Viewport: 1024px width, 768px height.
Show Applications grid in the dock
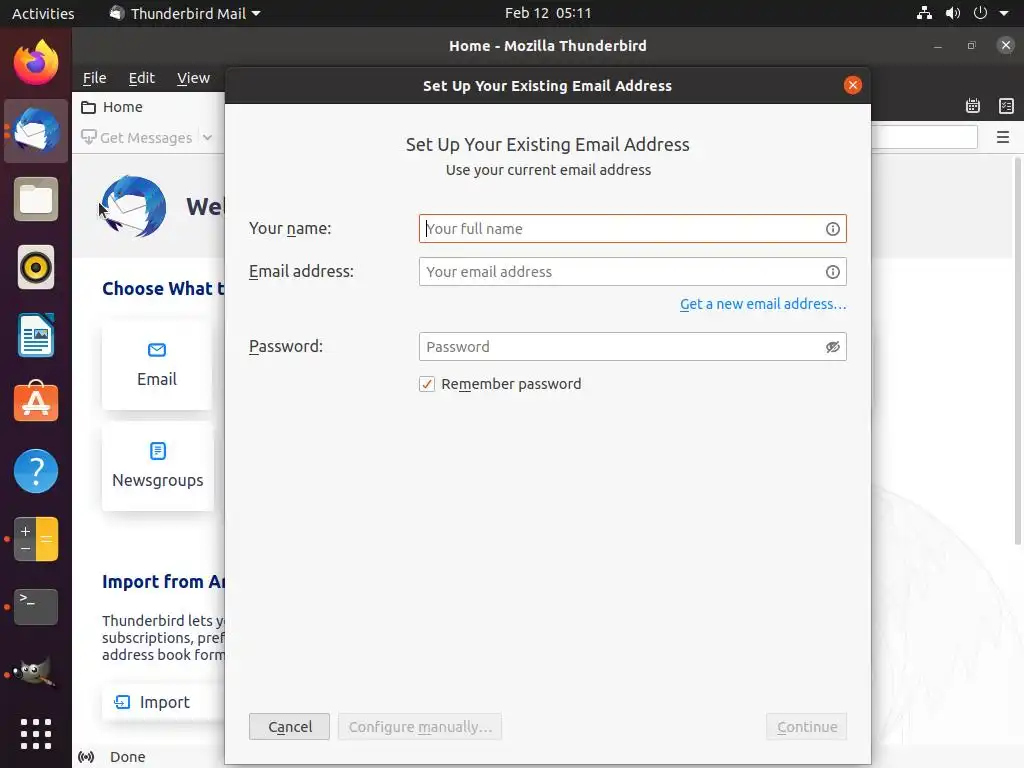36,734
